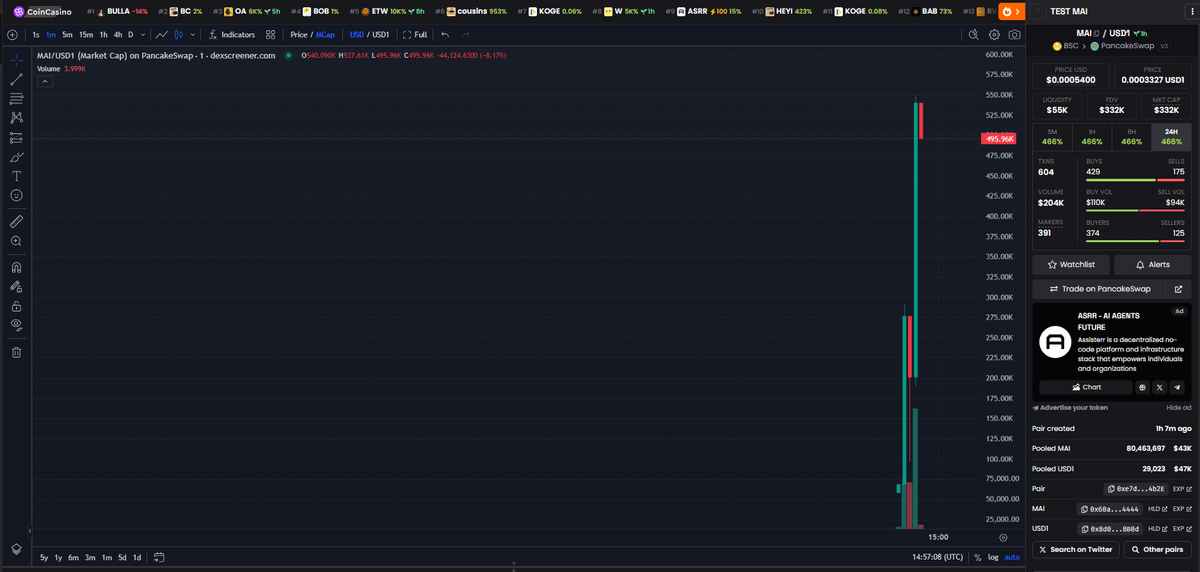Select the 6H stats period tab
Viewport: 1200px width, 572px height.
point(1132,137)
